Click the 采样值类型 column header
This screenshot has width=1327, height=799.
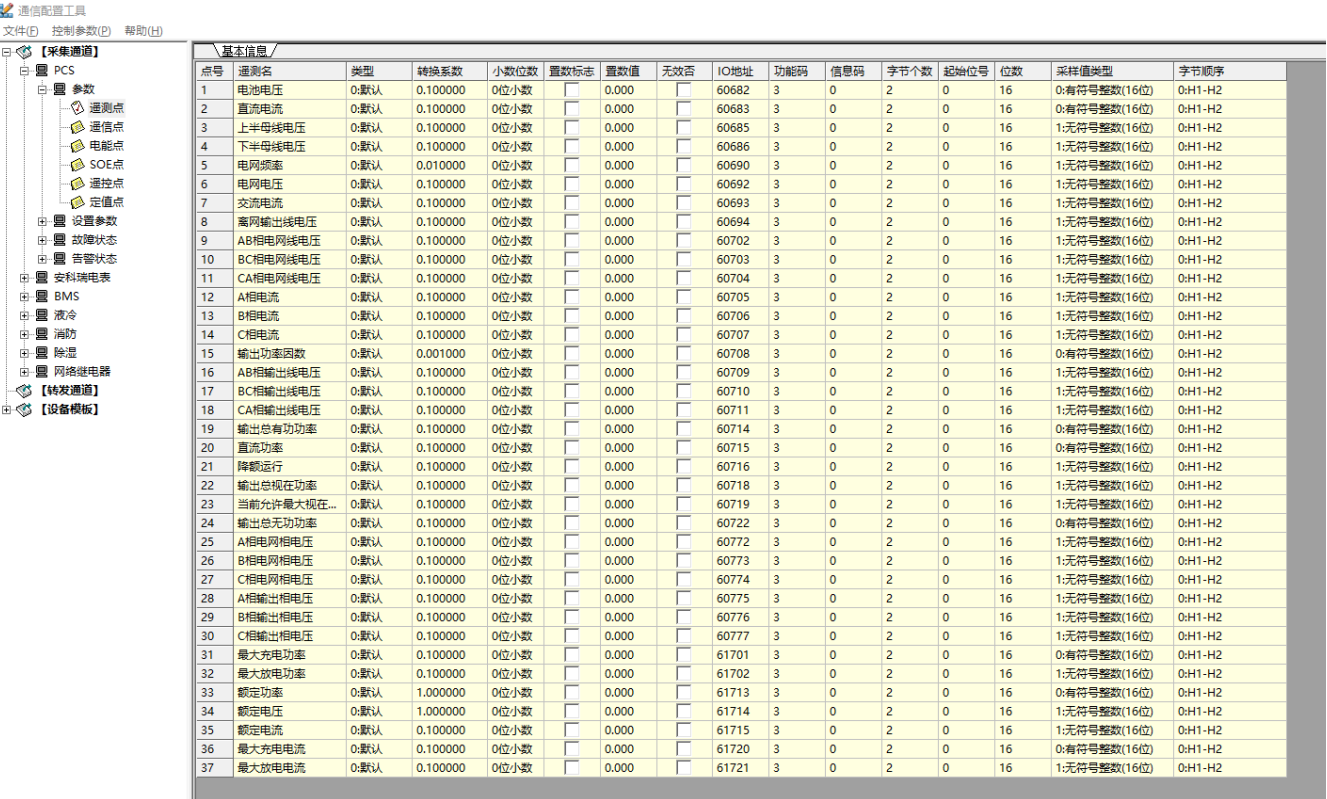tap(1113, 72)
